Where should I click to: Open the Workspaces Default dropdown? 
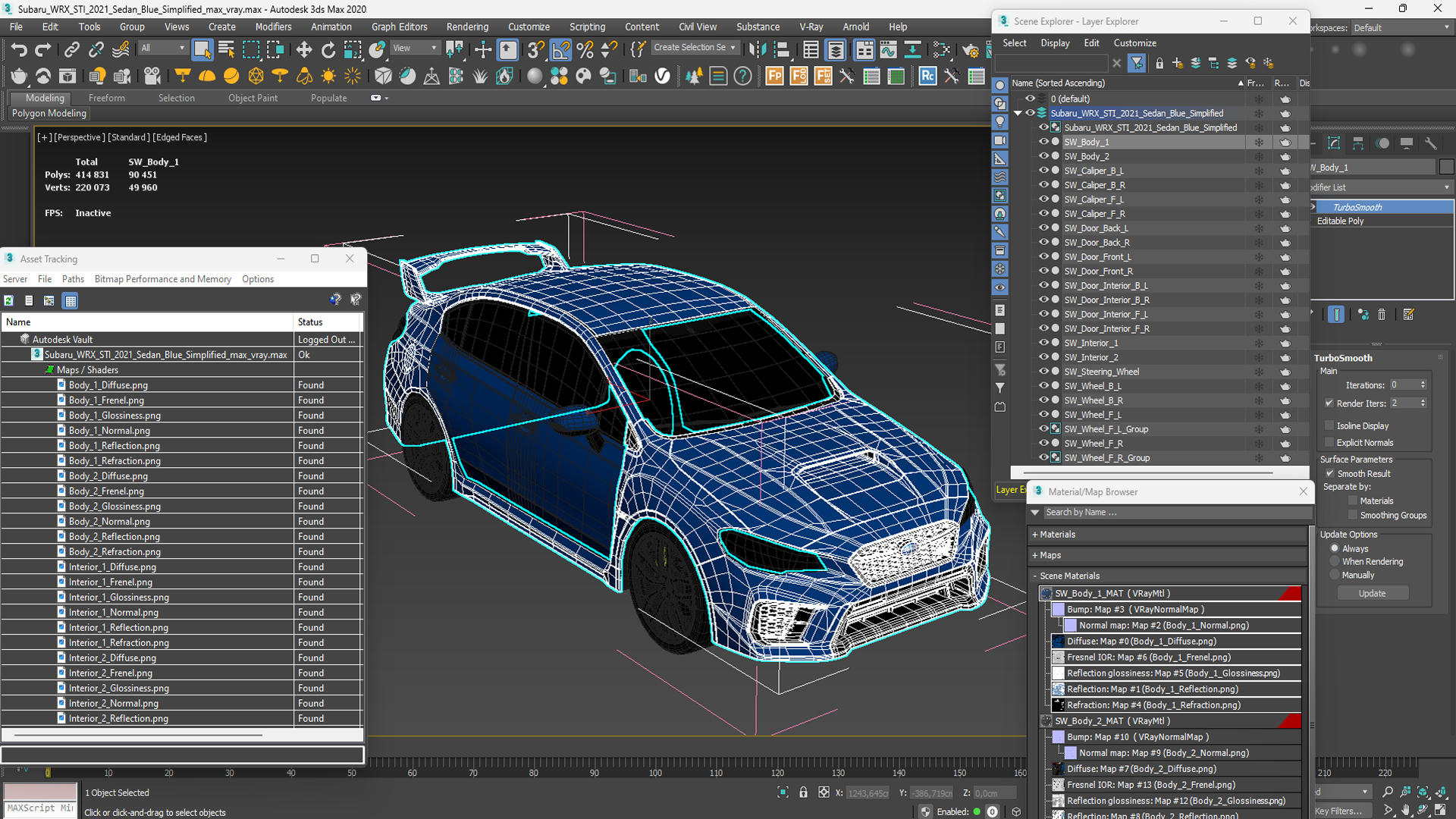[1401, 28]
